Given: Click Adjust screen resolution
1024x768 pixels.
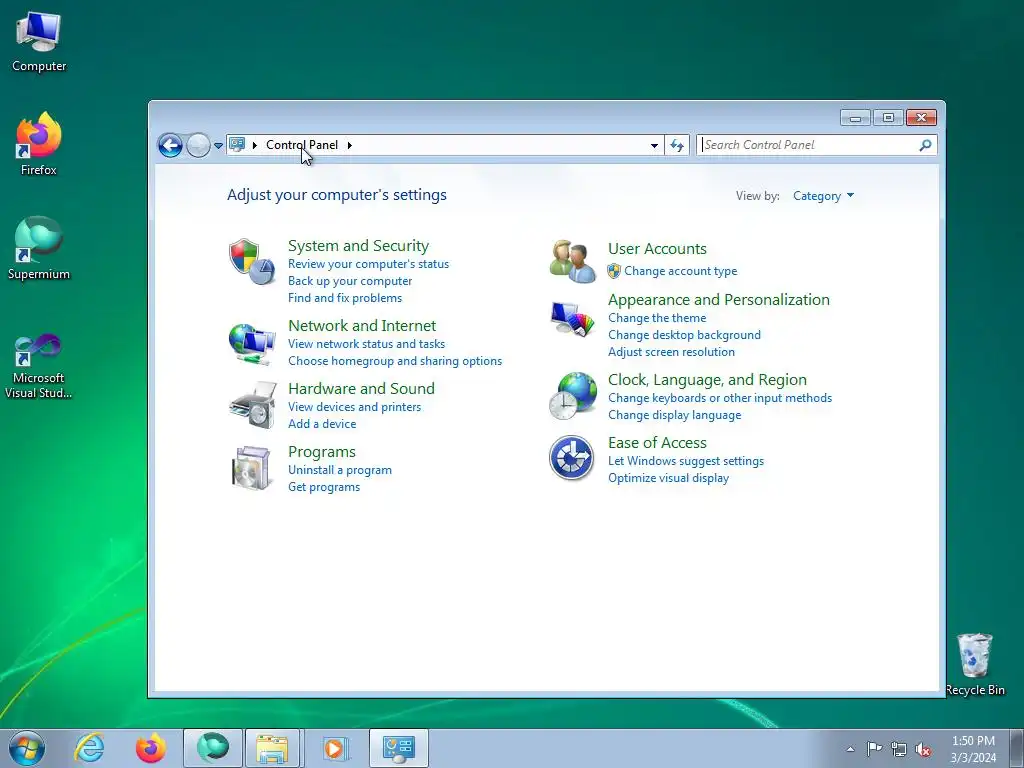Looking at the screenshot, I should [x=671, y=352].
